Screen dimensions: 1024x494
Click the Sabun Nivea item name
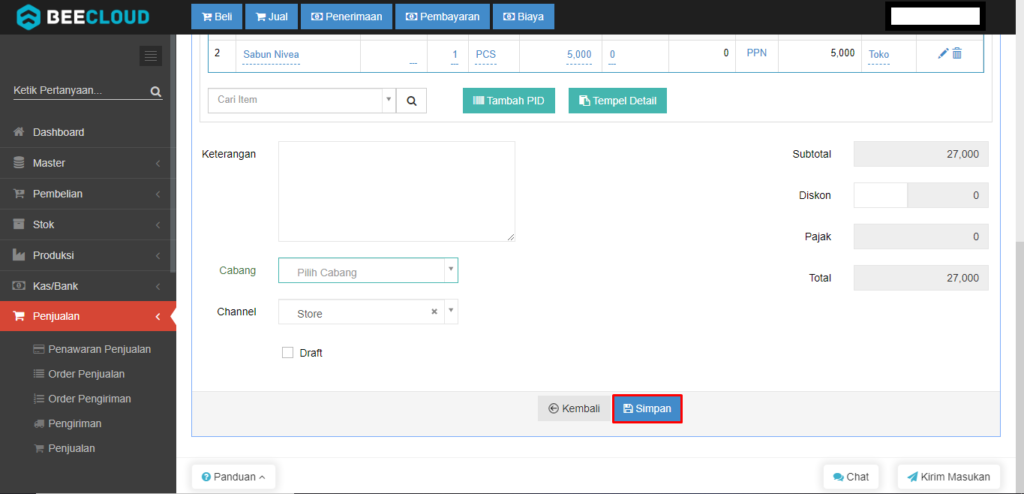(271, 54)
